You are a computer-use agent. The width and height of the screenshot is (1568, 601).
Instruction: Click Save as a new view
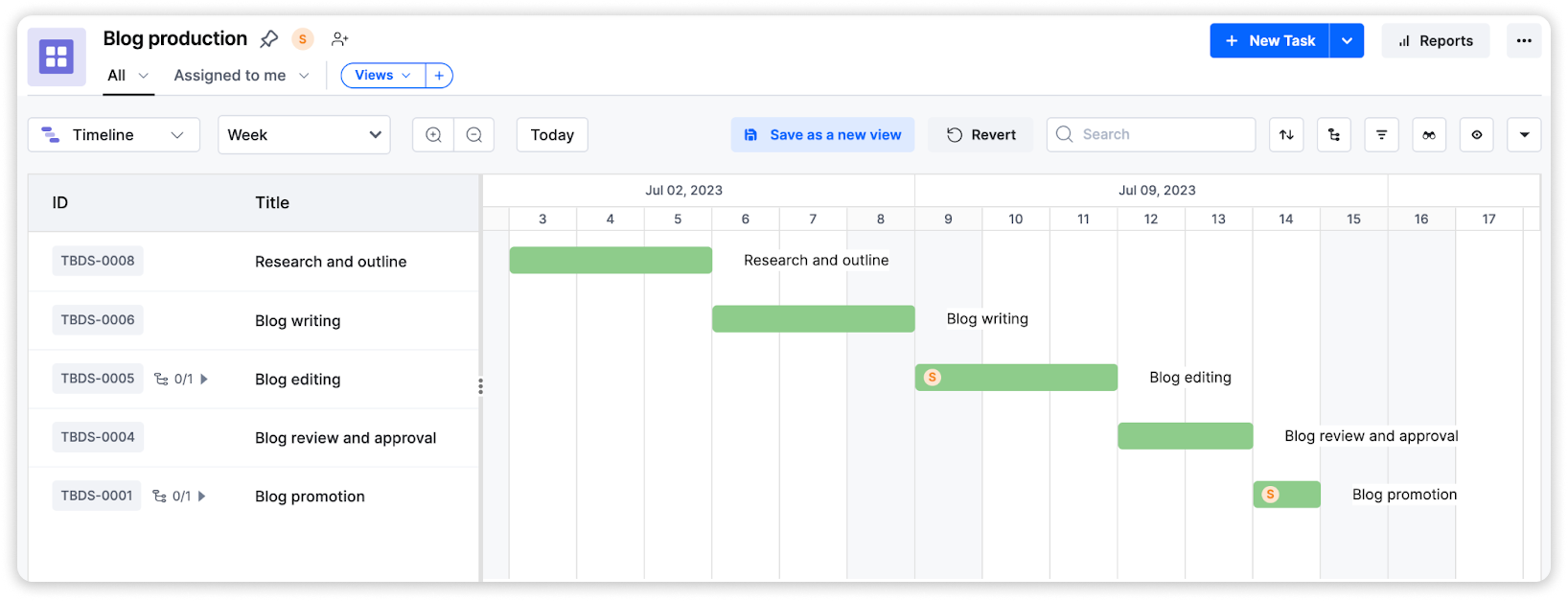point(822,135)
